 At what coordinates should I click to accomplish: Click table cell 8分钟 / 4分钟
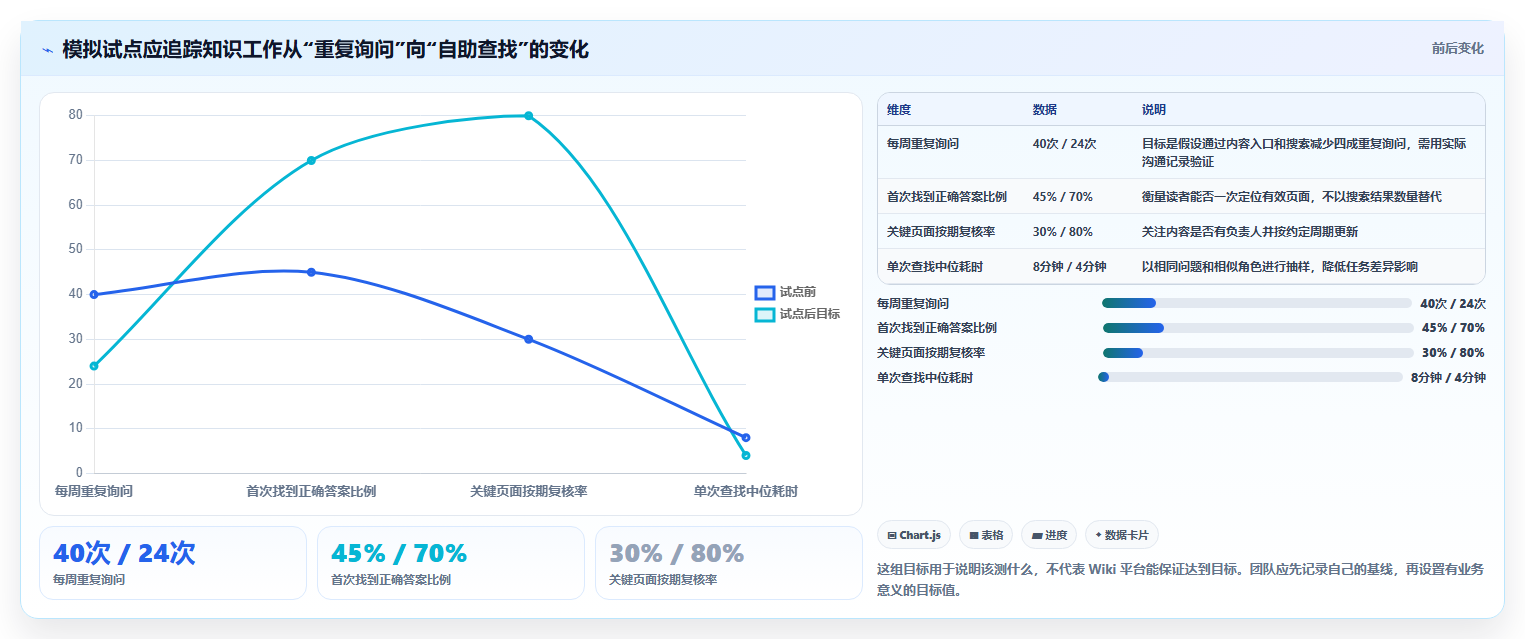pyautogui.click(x=1070, y=267)
